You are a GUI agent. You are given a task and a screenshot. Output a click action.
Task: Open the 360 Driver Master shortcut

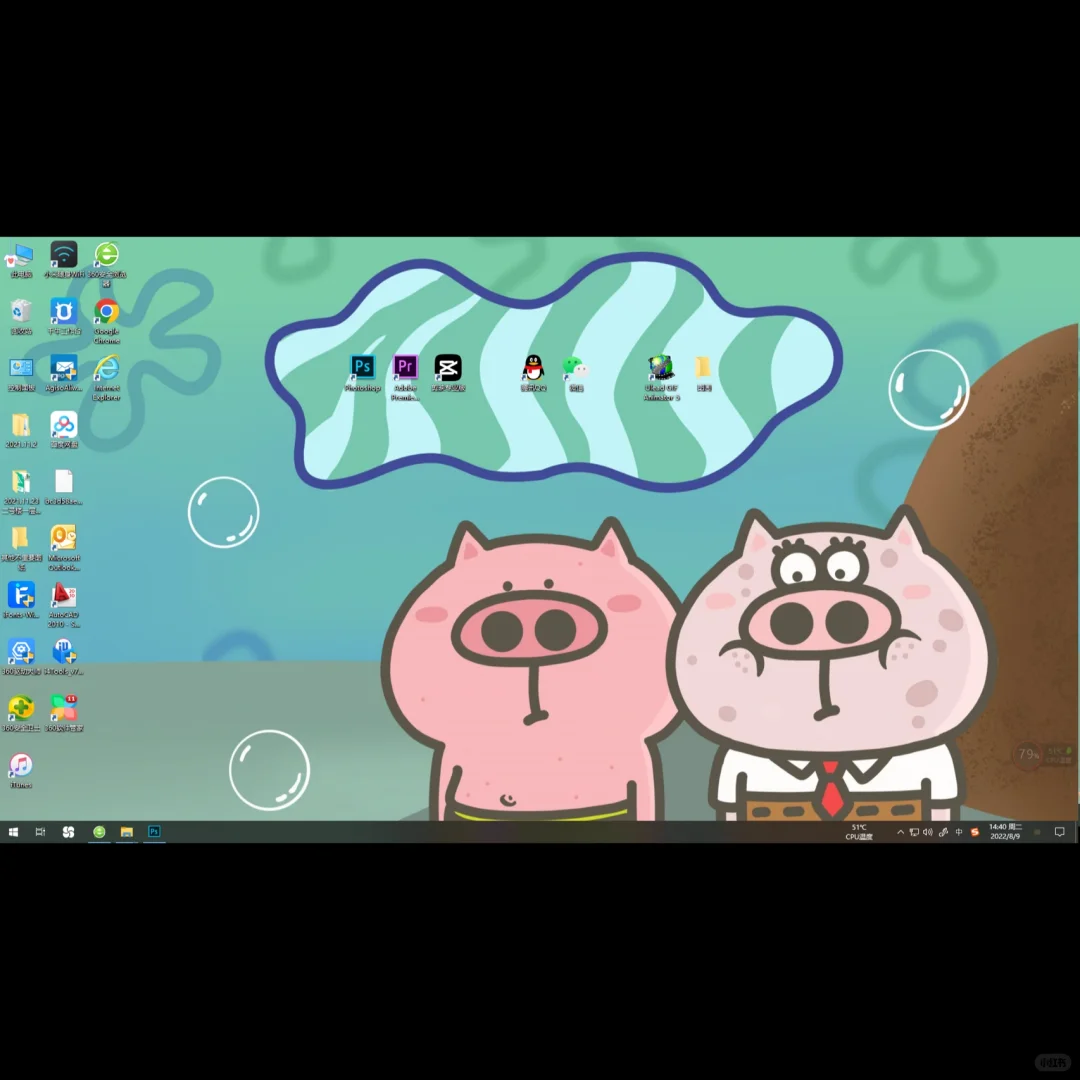tap(21, 657)
